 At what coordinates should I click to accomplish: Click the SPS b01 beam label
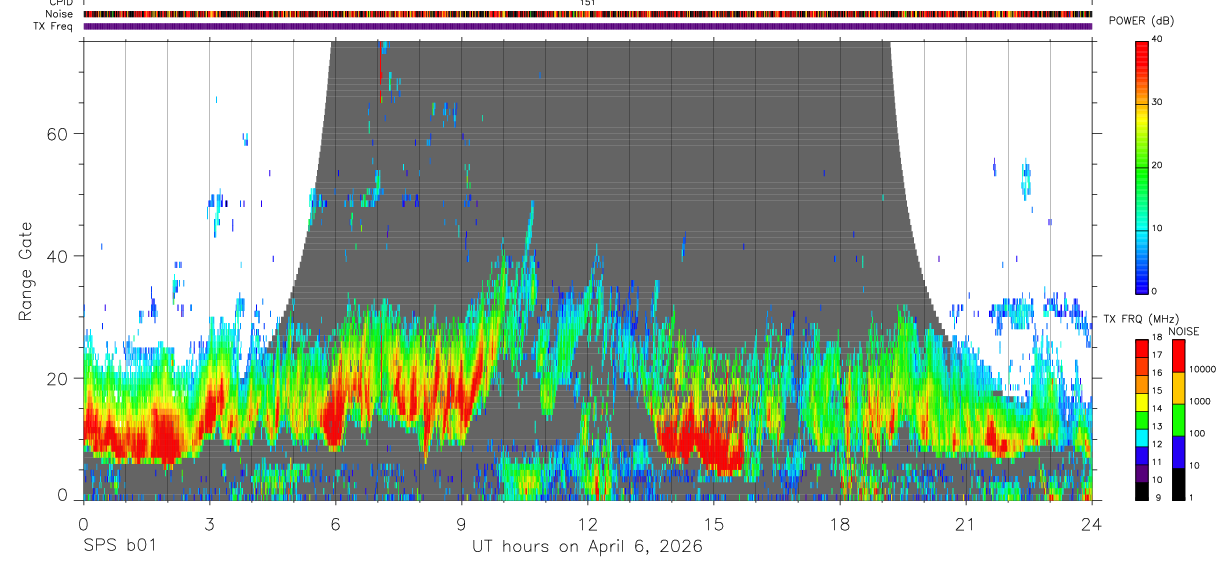coord(119,547)
